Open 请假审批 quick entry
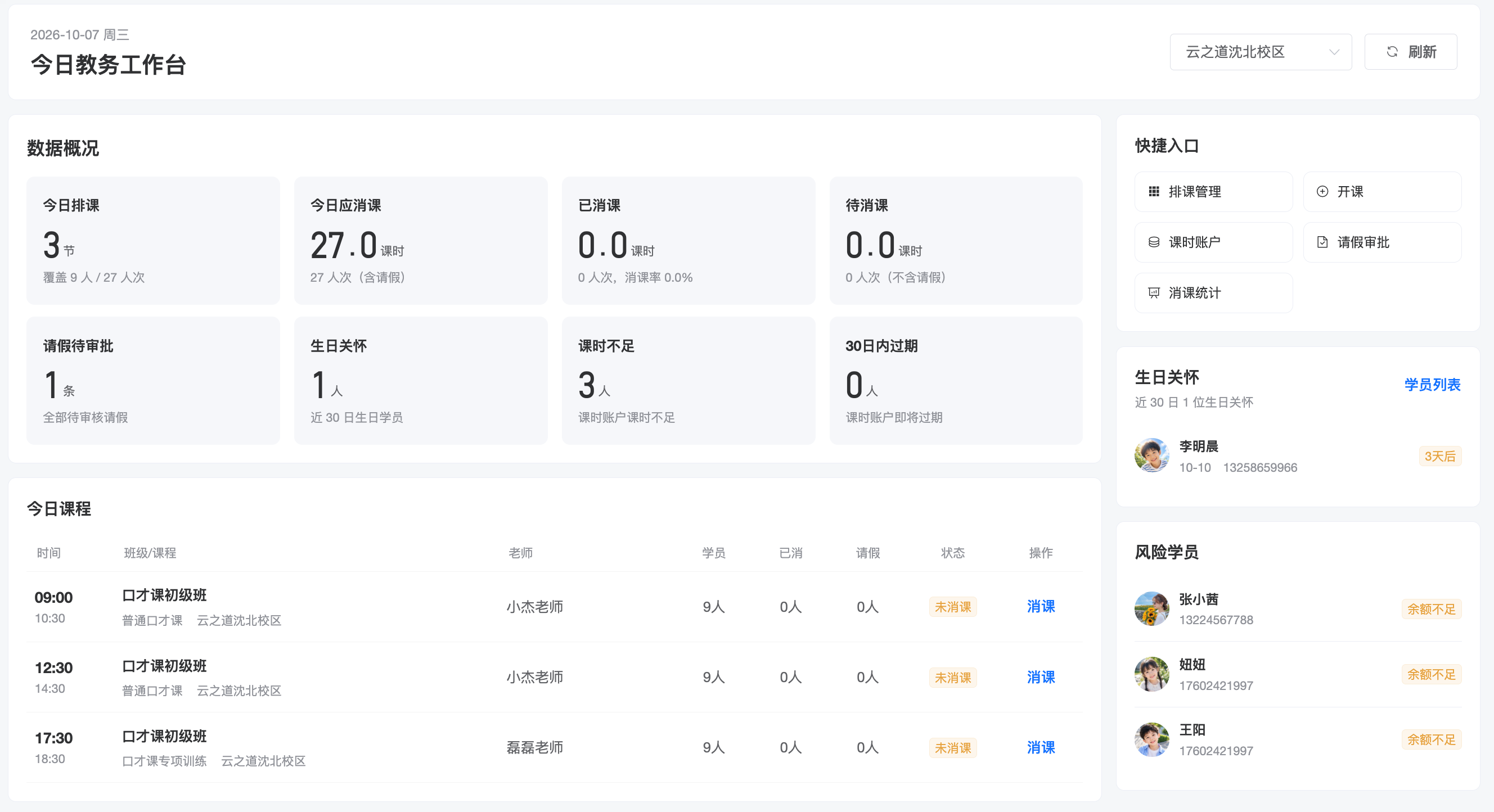1494x812 pixels. tap(1382, 242)
